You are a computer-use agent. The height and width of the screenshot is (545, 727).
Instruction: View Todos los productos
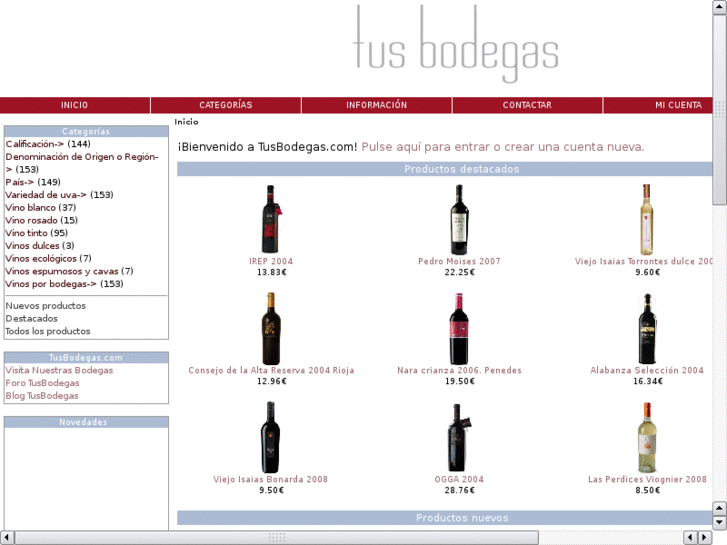[48, 331]
